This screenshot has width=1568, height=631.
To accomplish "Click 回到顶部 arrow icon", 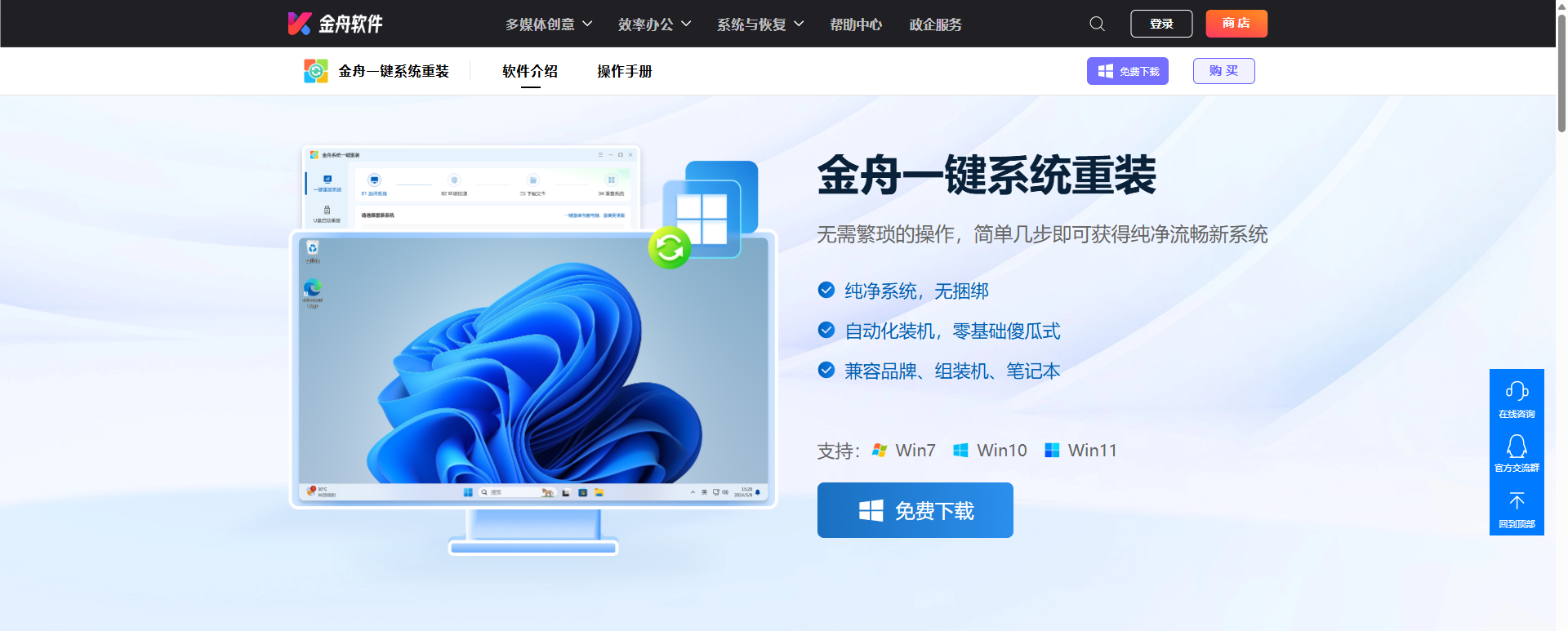I will pos(1517,501).
